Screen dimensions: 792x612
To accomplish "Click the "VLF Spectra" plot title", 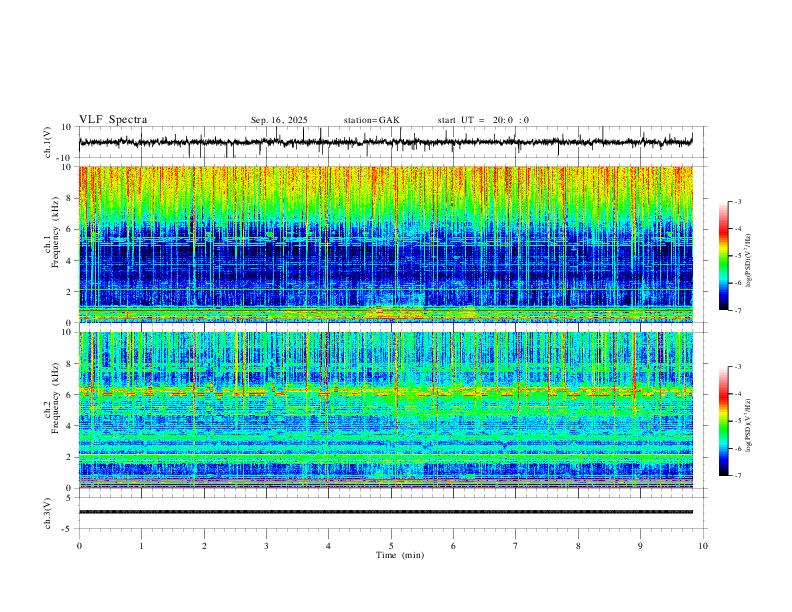I will [x=113, y=120].
